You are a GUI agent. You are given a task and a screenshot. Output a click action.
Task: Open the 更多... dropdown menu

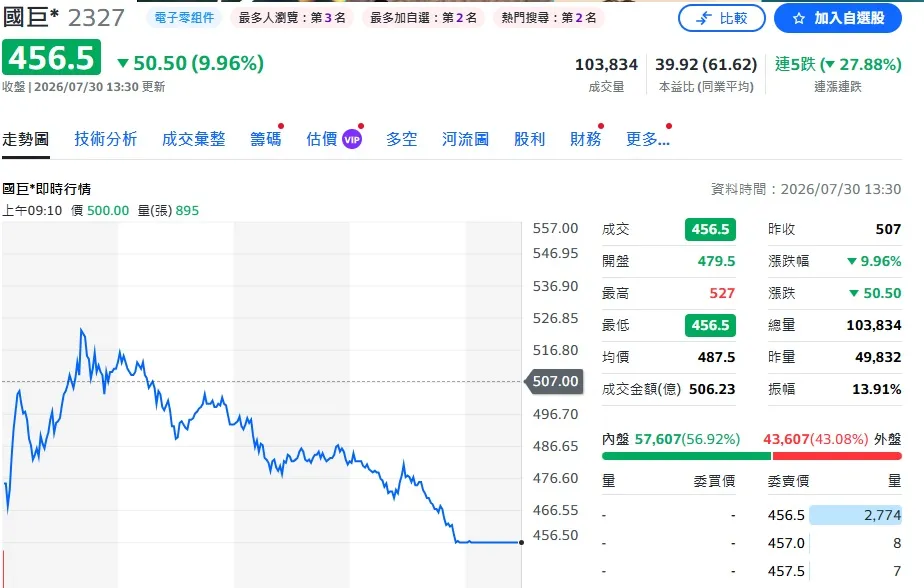[648, 140]
